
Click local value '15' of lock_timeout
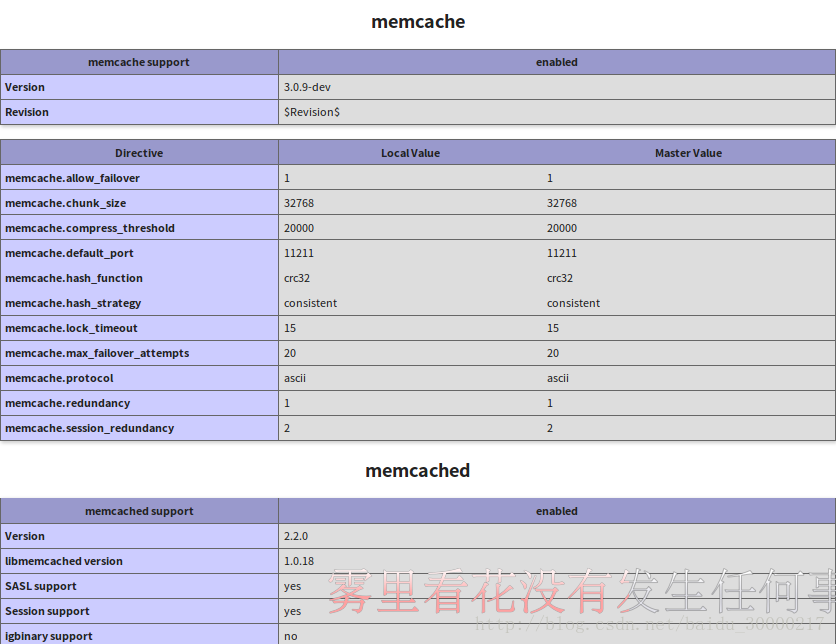[290, 328]
